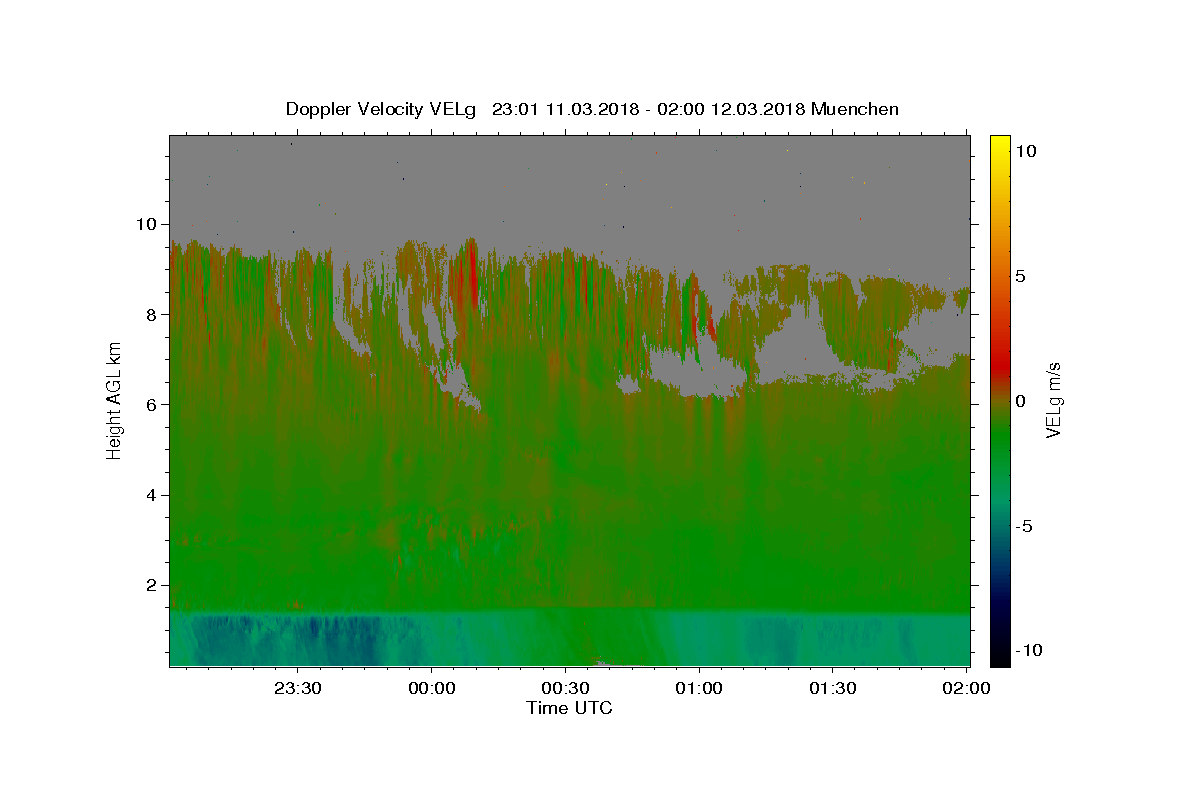
Task: Click the 'Muenchen' location in the title
Action: click(x=855, y=109)
